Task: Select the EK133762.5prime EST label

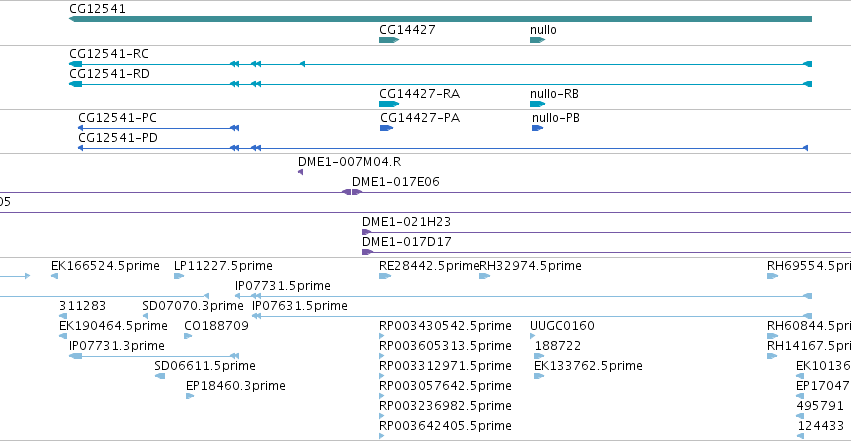Action: click(x=588, y=366)
